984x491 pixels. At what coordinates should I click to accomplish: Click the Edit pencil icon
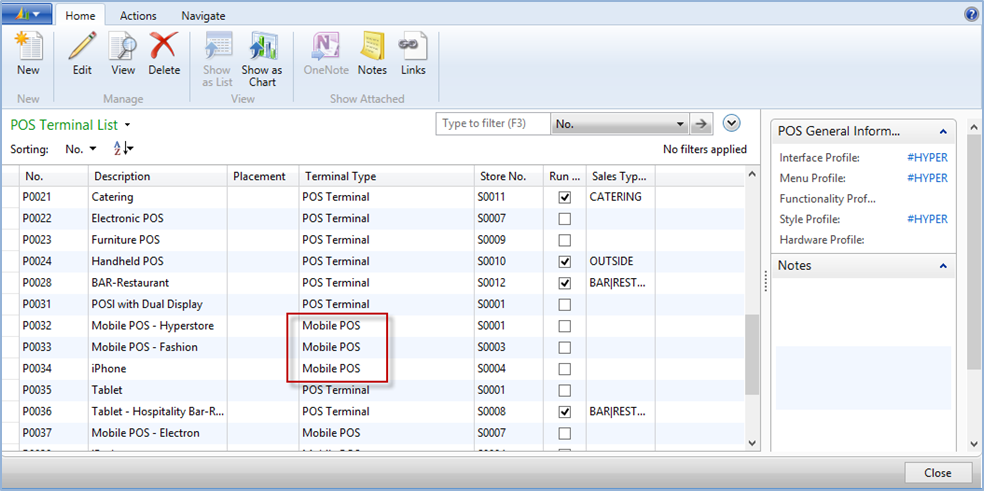(x=82, y=48)
